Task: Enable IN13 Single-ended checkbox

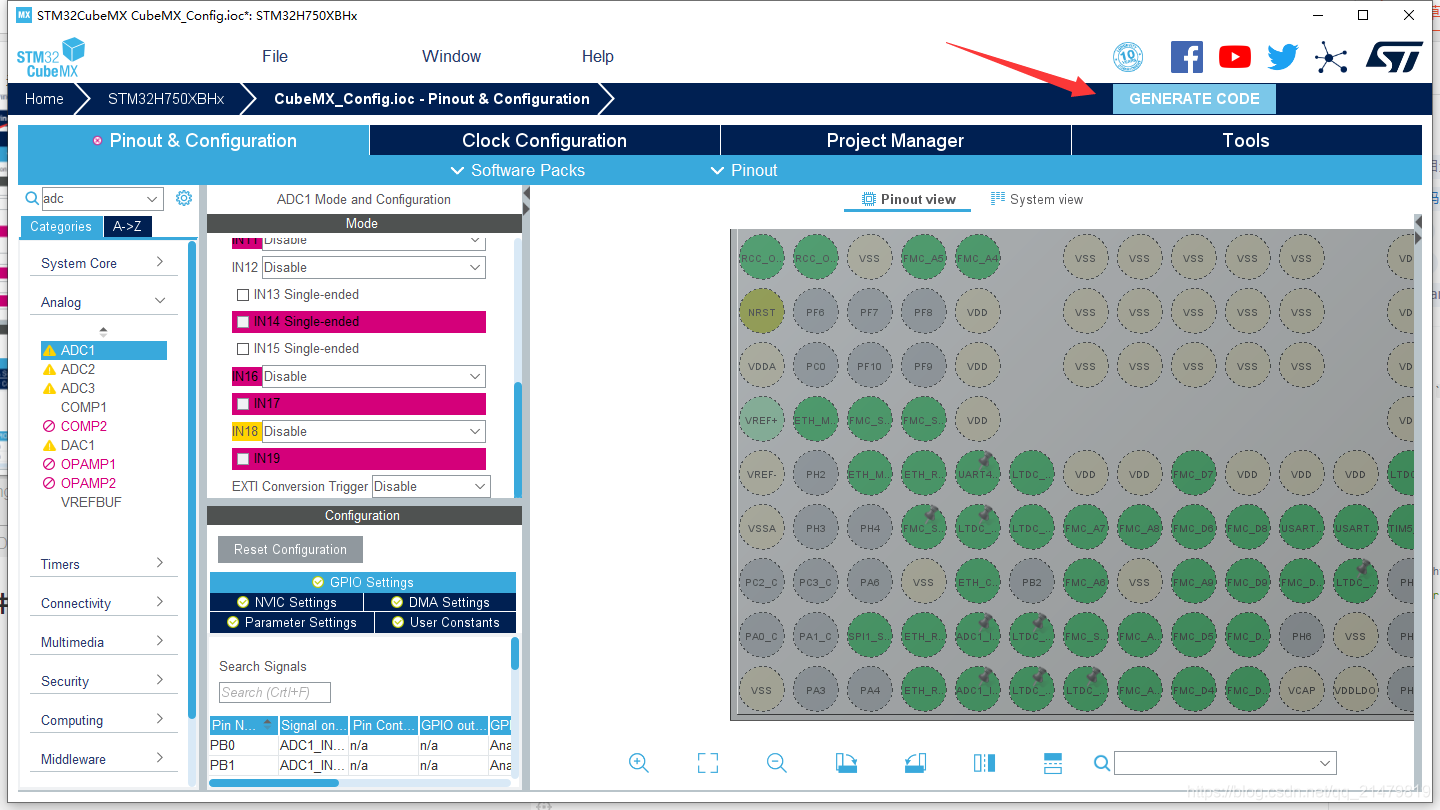Action: pos(243,295)
